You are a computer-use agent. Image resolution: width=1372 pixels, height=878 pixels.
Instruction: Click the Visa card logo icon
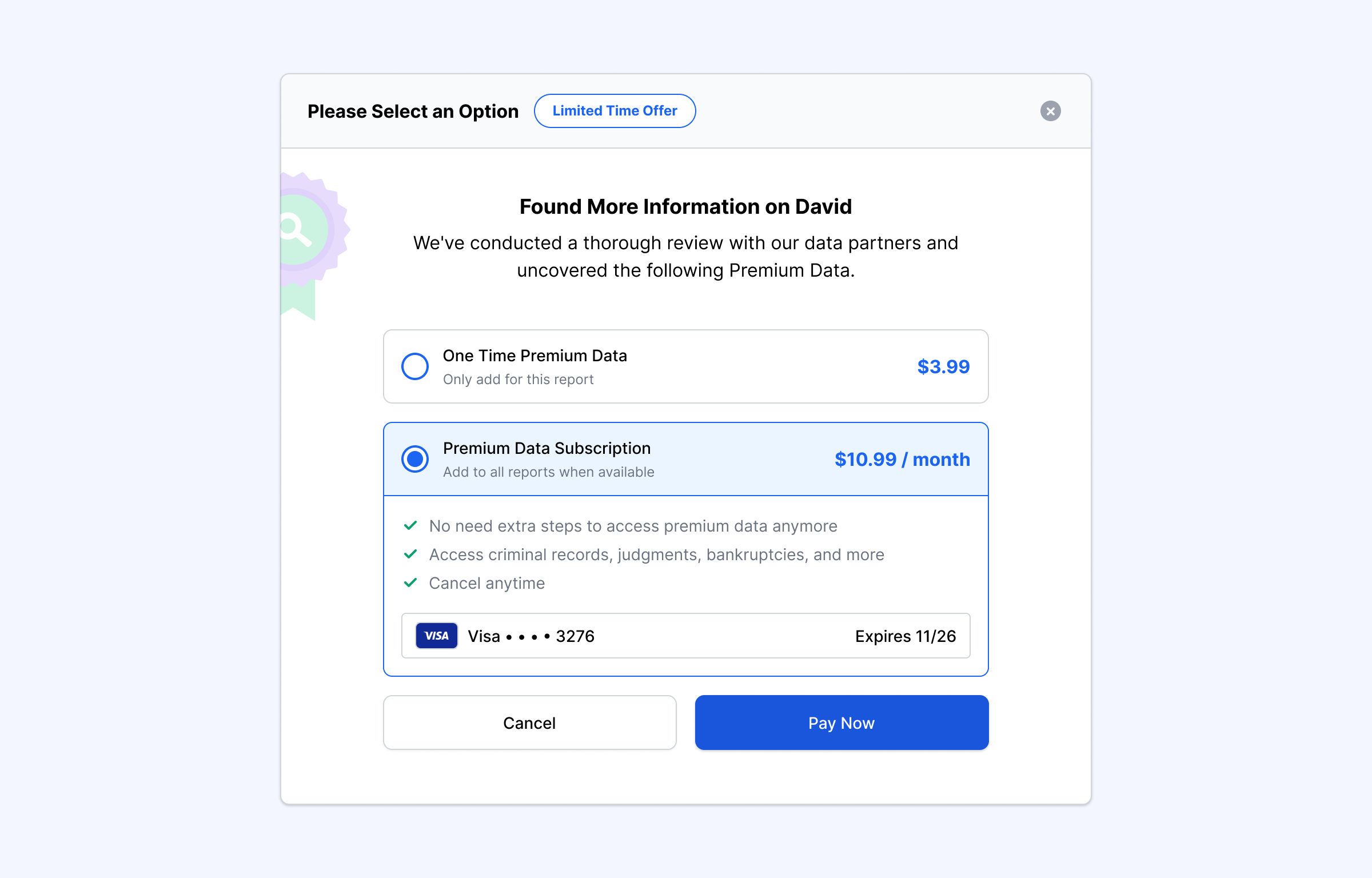(437, 636)
